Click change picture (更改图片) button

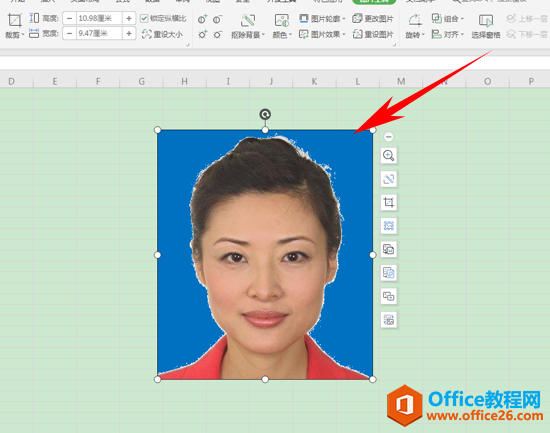coord(373,19)
